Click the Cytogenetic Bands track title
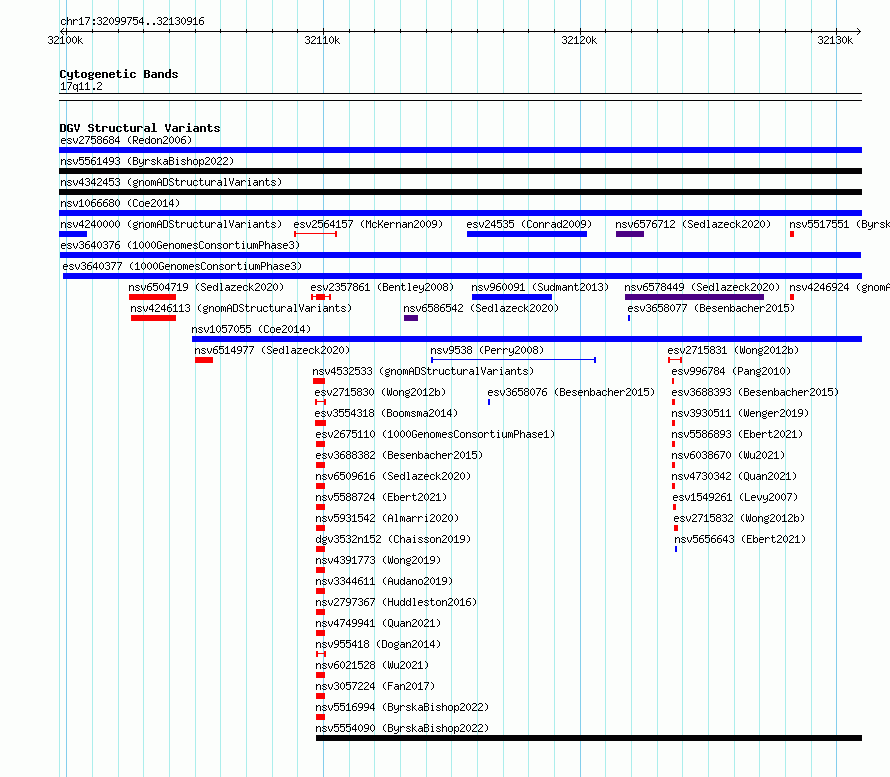The width and height of the screenshot is (890, 777). [x=119, y=74]
